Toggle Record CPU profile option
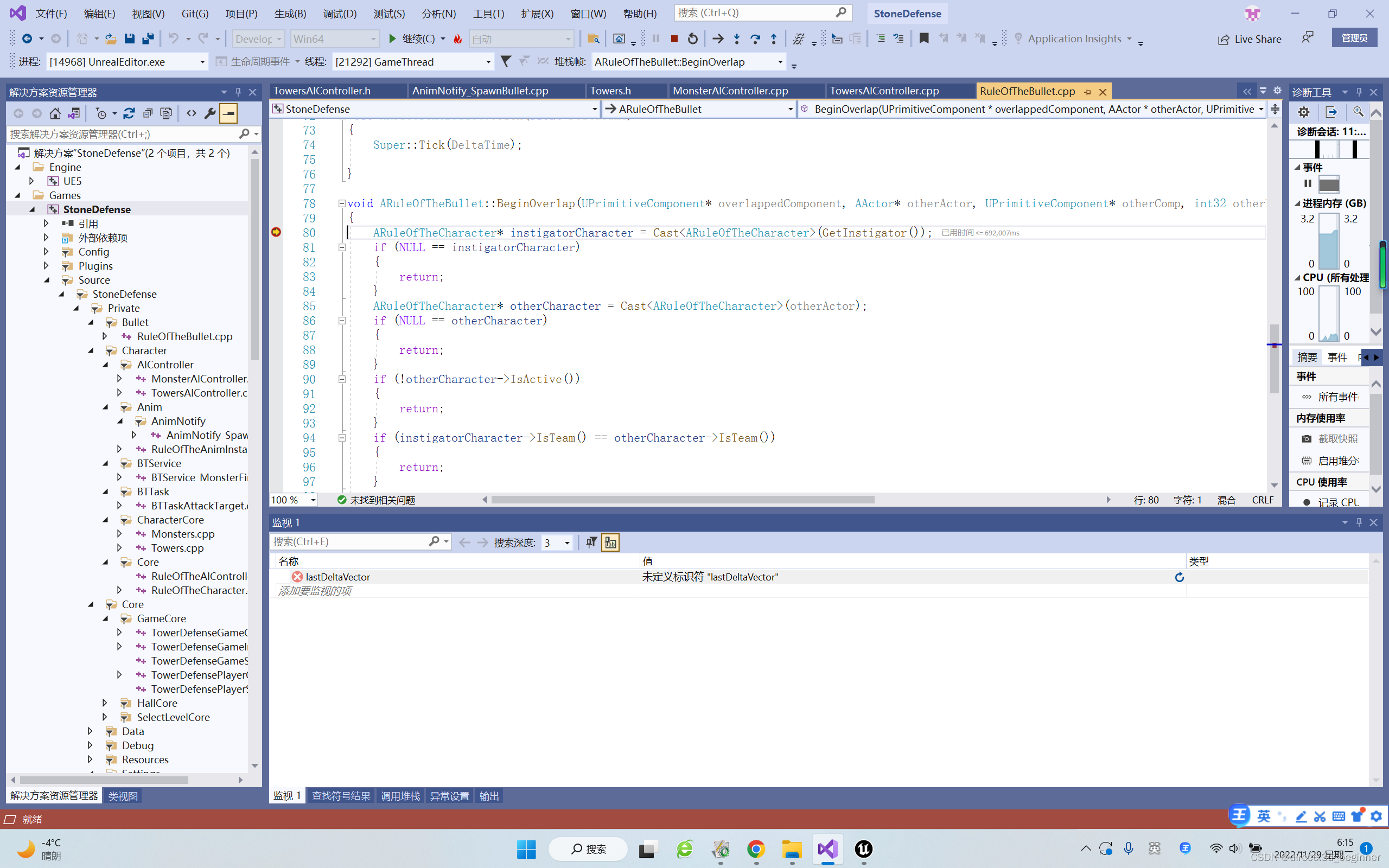The image size is (1389, 868). 1331,502
